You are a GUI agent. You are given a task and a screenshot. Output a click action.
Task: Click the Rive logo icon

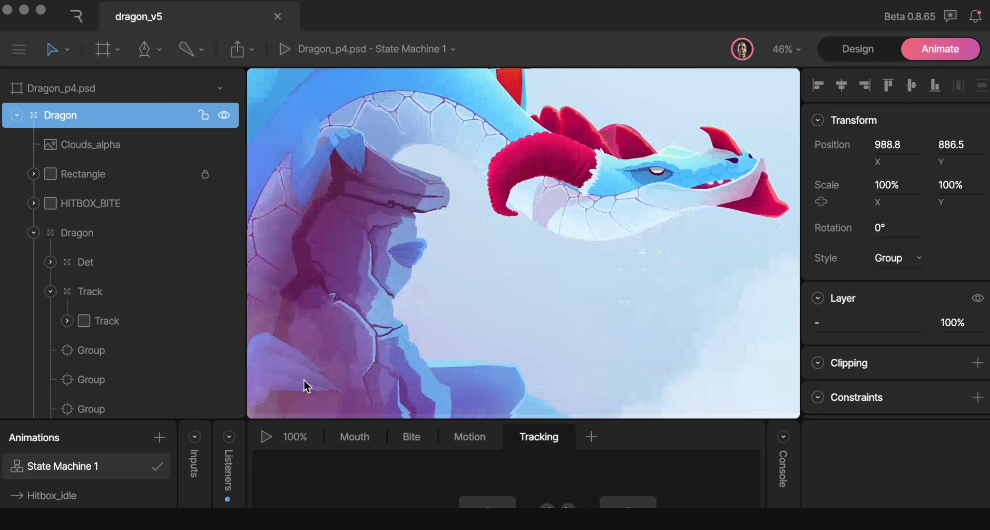coord(76,16)
